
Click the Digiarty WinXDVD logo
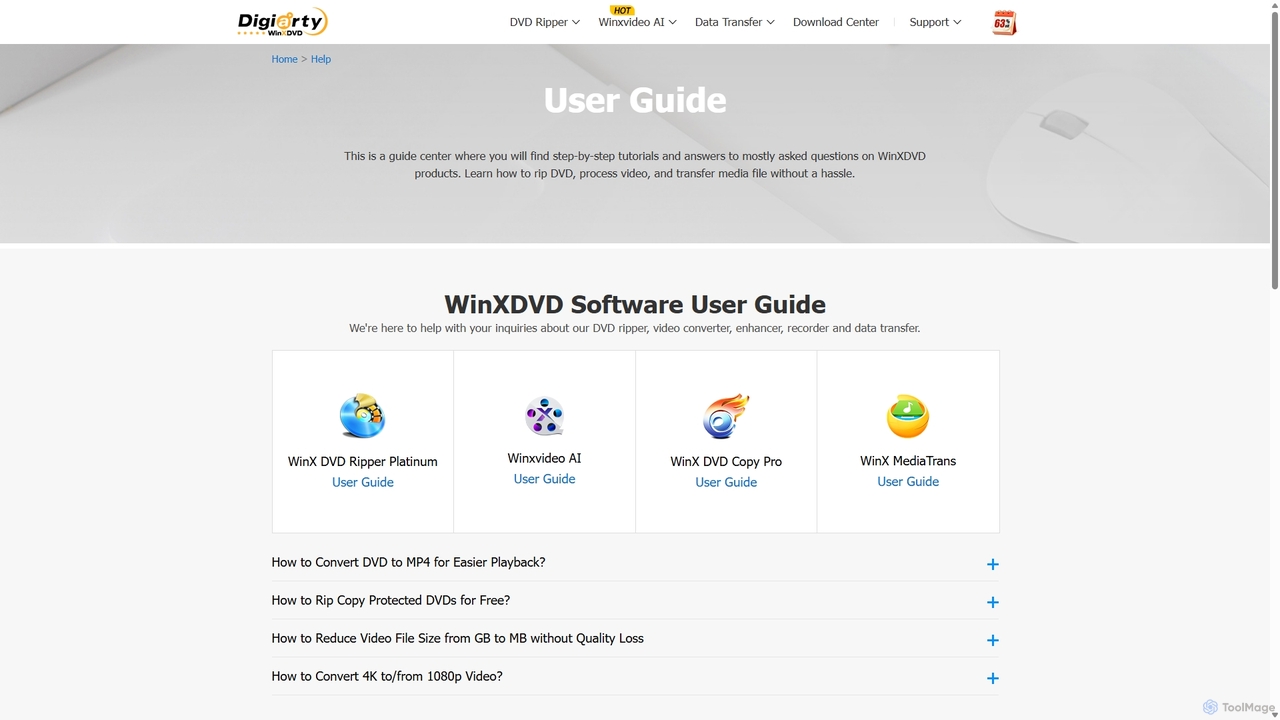point(282,22)
